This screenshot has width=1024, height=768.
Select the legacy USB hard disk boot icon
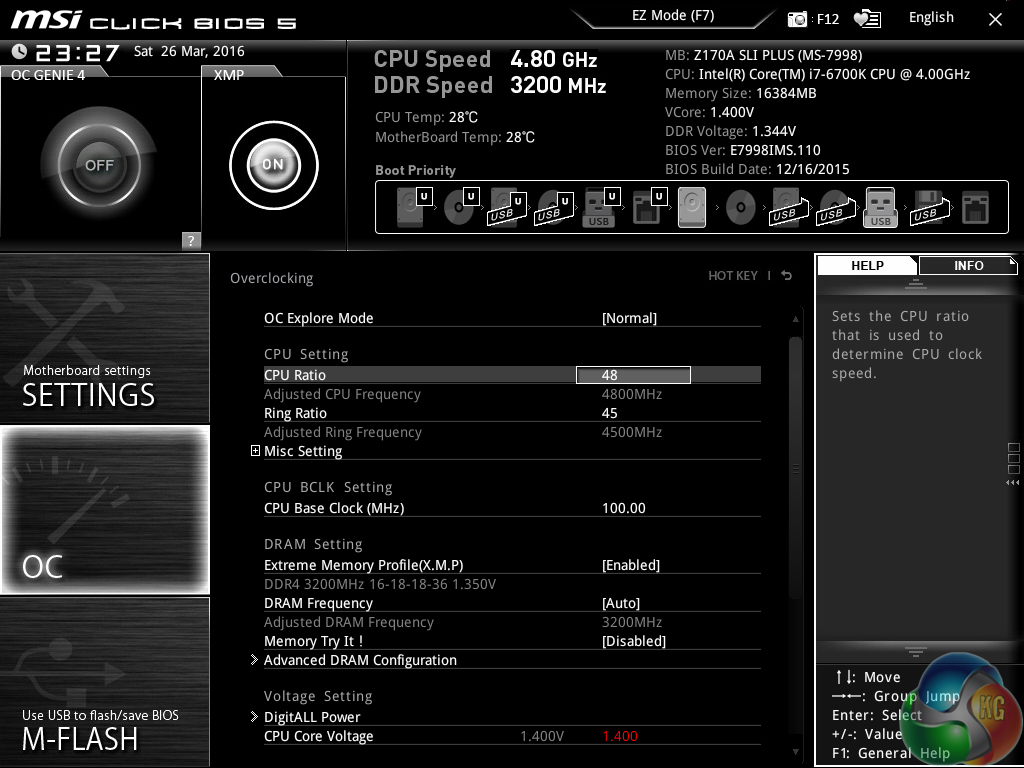(788, 207)
